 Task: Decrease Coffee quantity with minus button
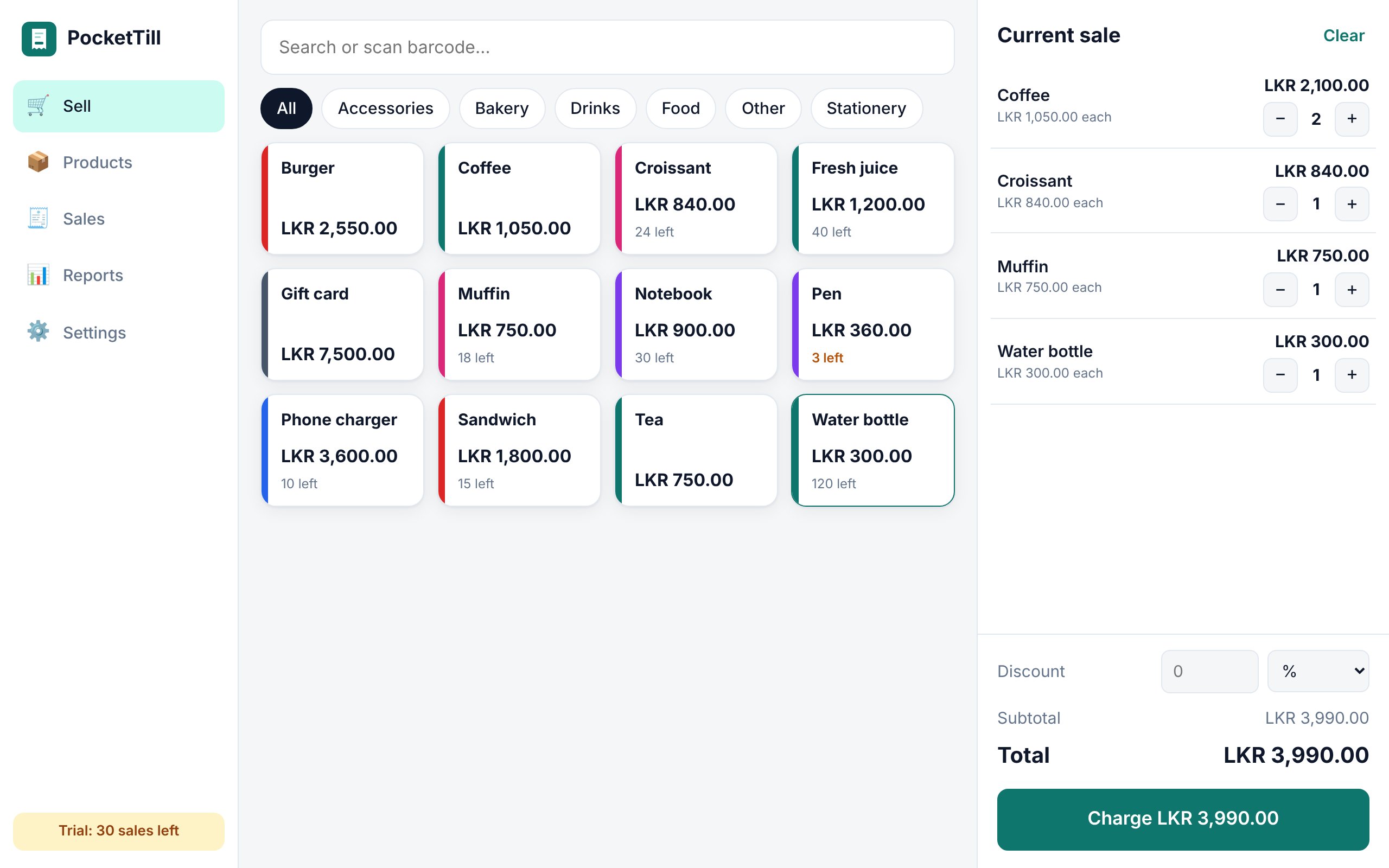1280,119
